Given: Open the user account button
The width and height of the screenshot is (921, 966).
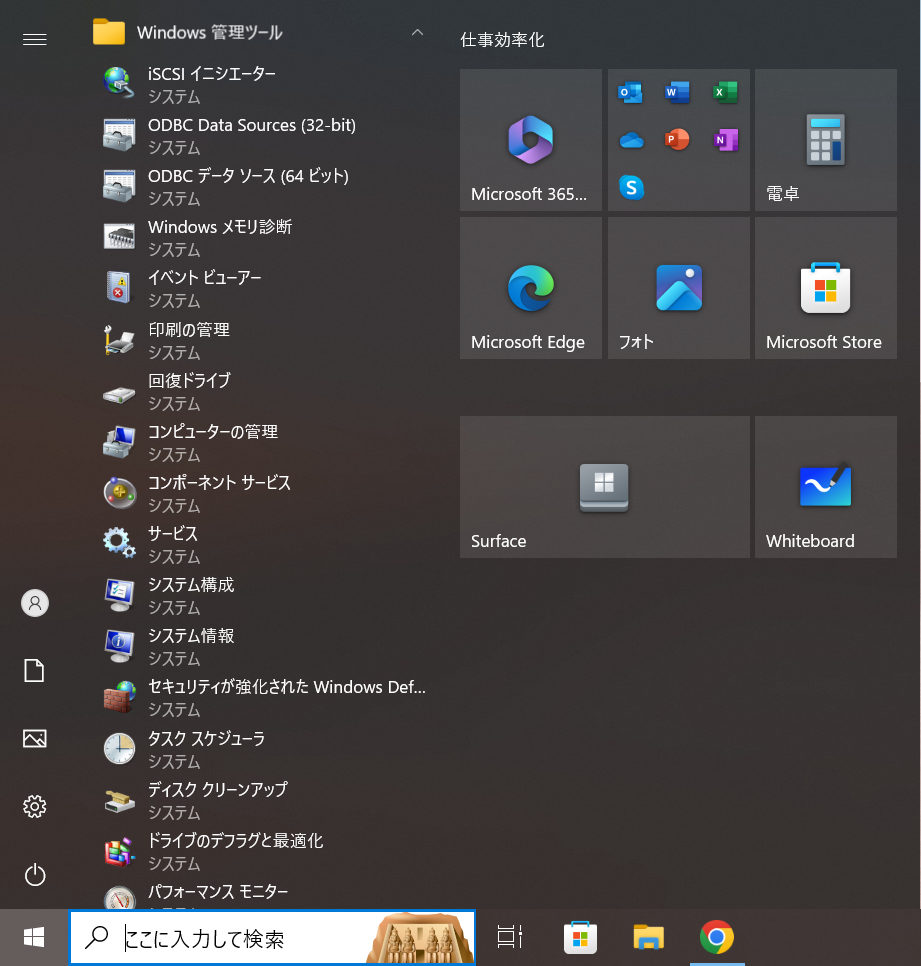Looking at the screenshot, I should [x=35, y=603].
